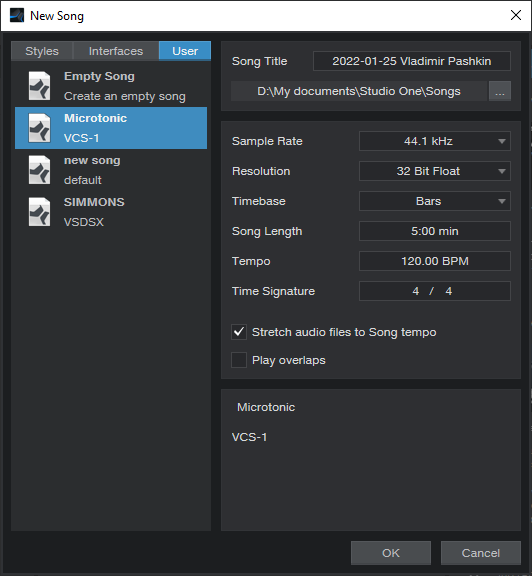Select the Empty Song template icon
This screenshot has height=576, width=532.
point(40,86)
